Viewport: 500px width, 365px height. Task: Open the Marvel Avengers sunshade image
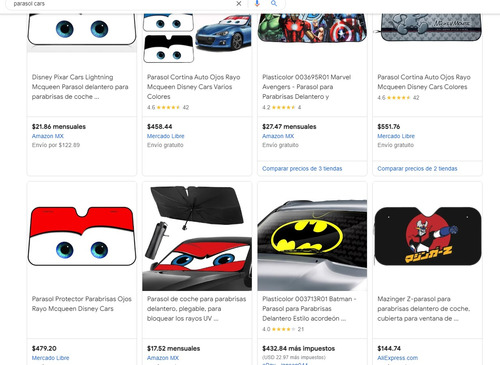(312, 27)
